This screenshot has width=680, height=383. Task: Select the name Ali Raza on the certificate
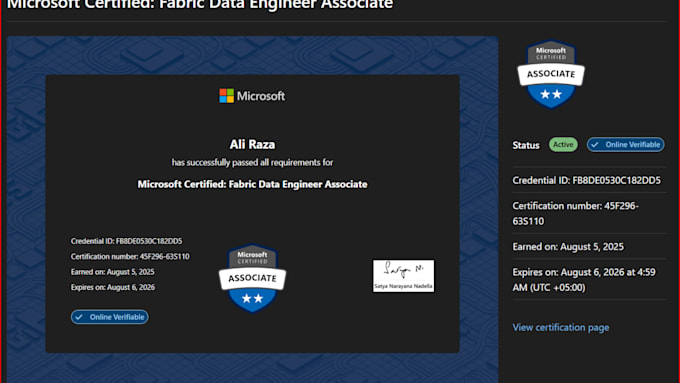[252, 144]
